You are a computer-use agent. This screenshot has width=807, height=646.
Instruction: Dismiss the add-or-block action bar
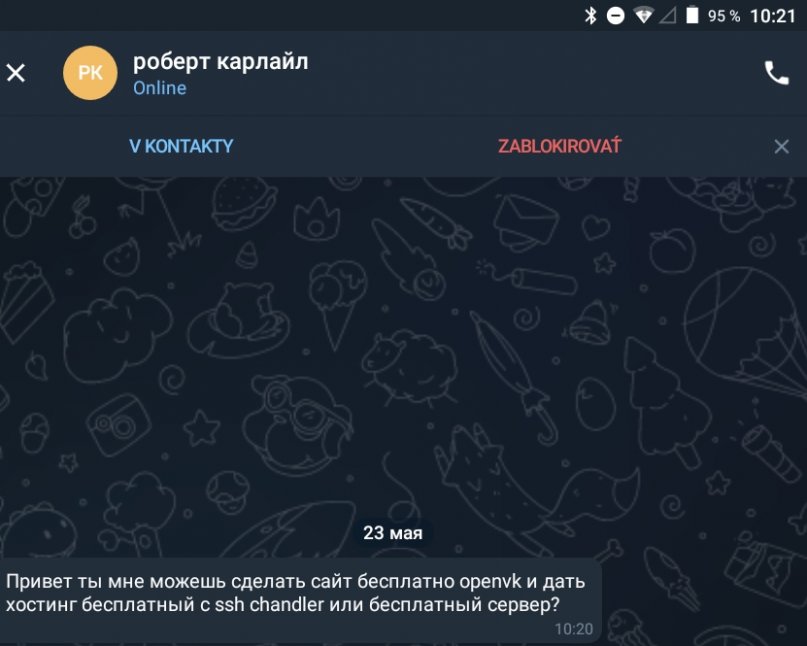781,147
